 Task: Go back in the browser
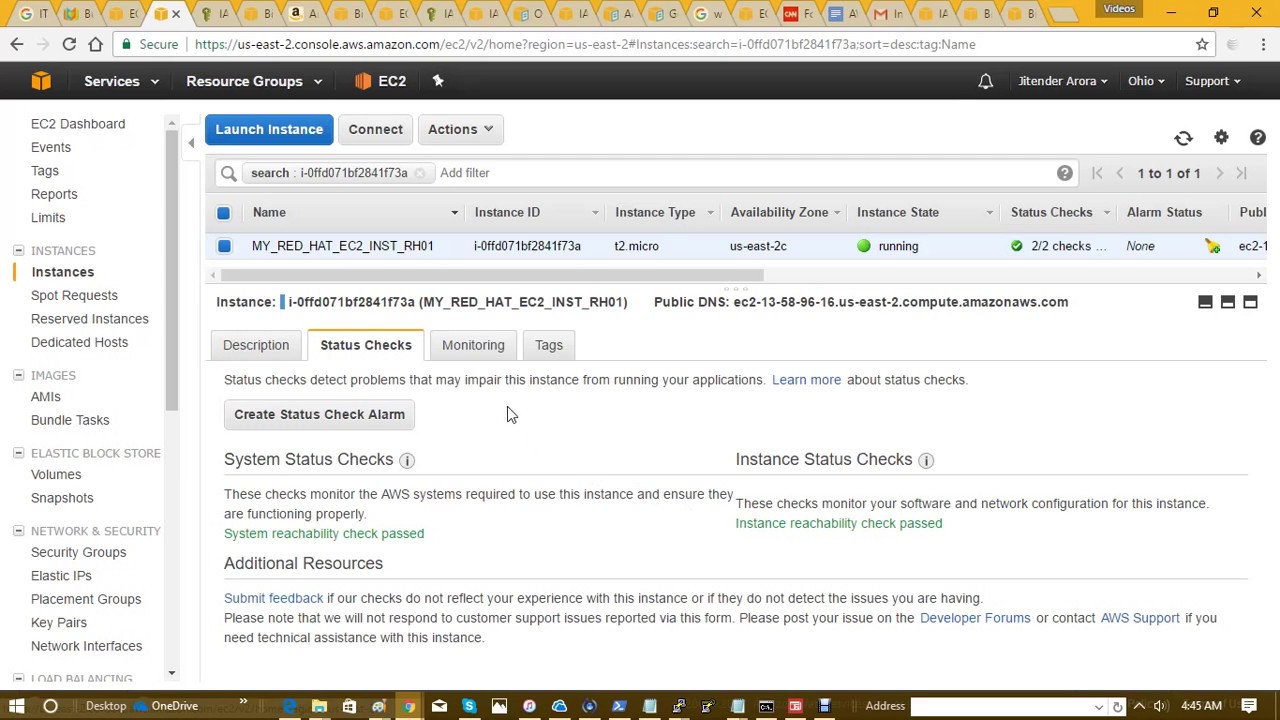pos(17,44)
